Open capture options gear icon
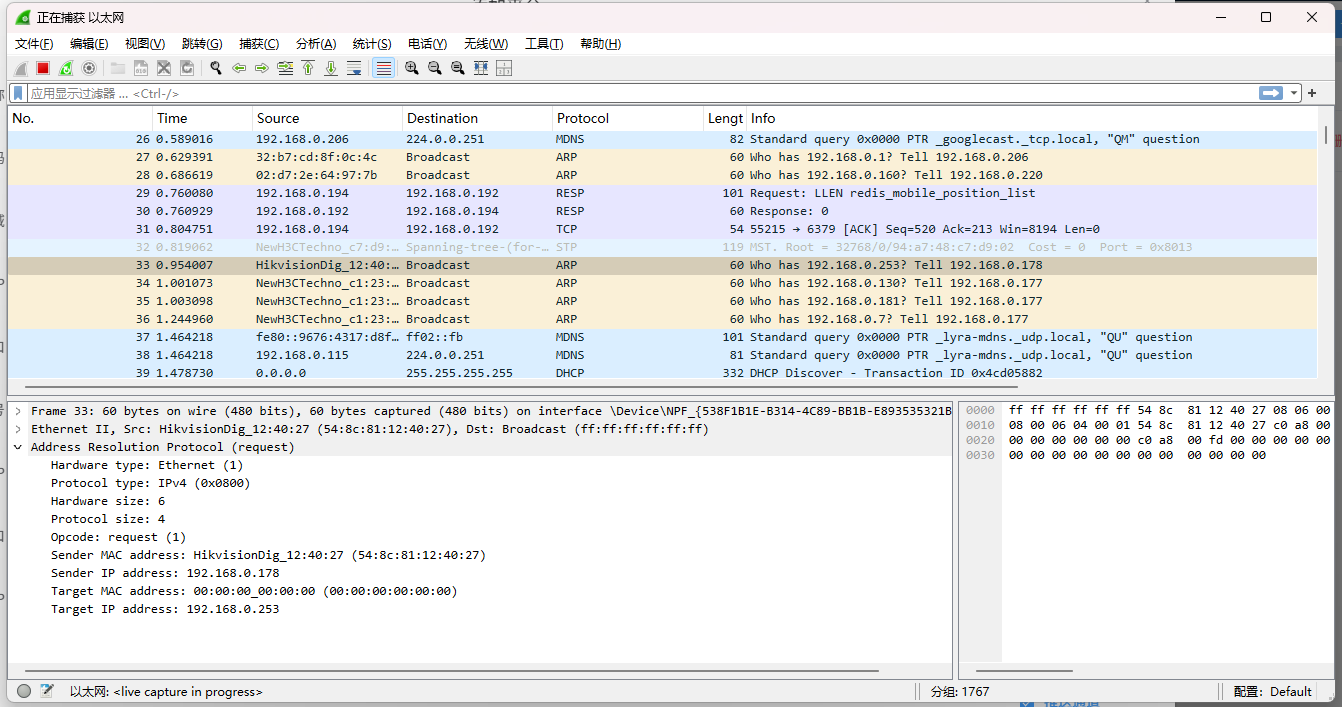Viewport: 1342px width, 707px height. coord(89,68)
